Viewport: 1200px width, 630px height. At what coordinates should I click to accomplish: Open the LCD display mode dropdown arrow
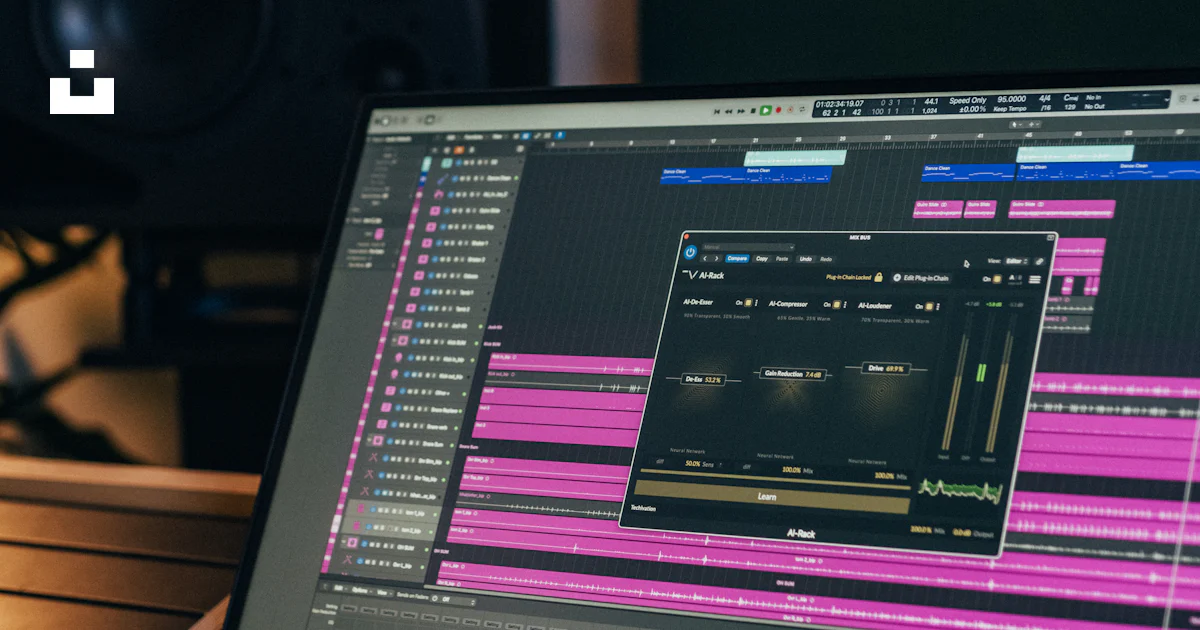(x=1167, y=100)
